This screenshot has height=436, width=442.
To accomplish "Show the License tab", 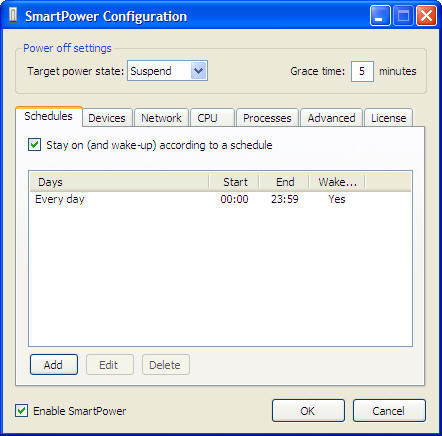I will tap(389, 118).
